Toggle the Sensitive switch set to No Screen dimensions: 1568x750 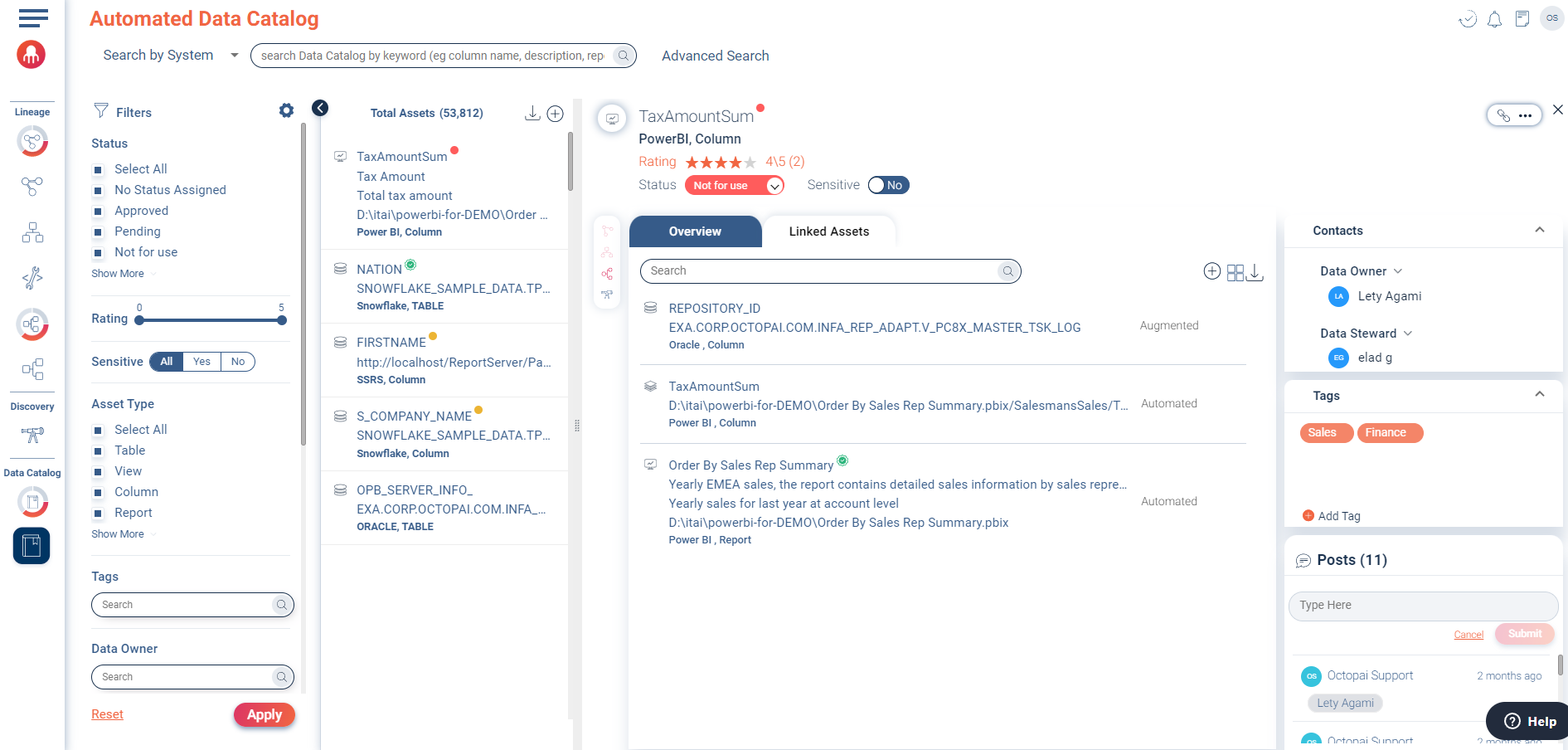[x=888, y=185]
